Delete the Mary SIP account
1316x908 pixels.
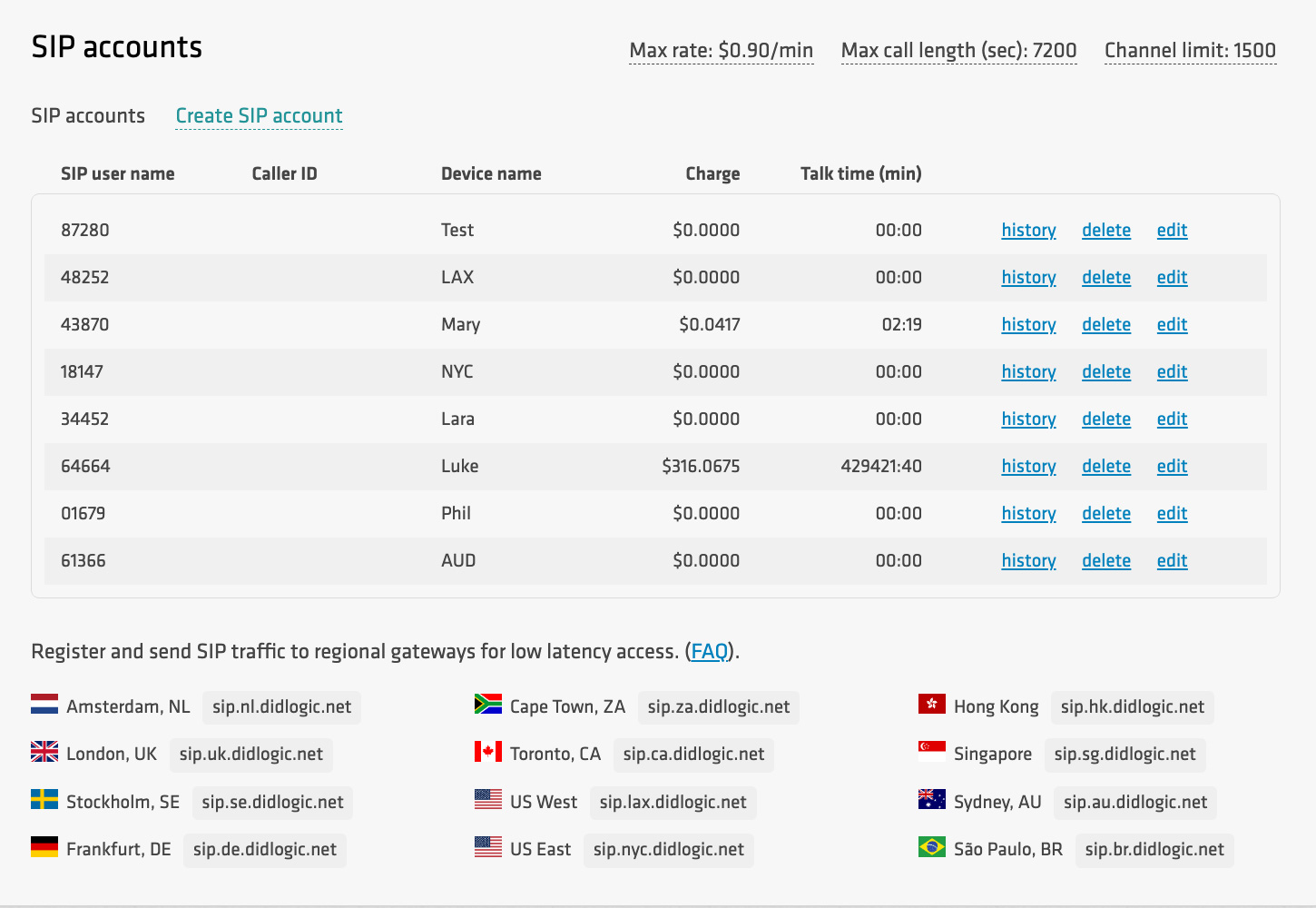click(1105, 325)
